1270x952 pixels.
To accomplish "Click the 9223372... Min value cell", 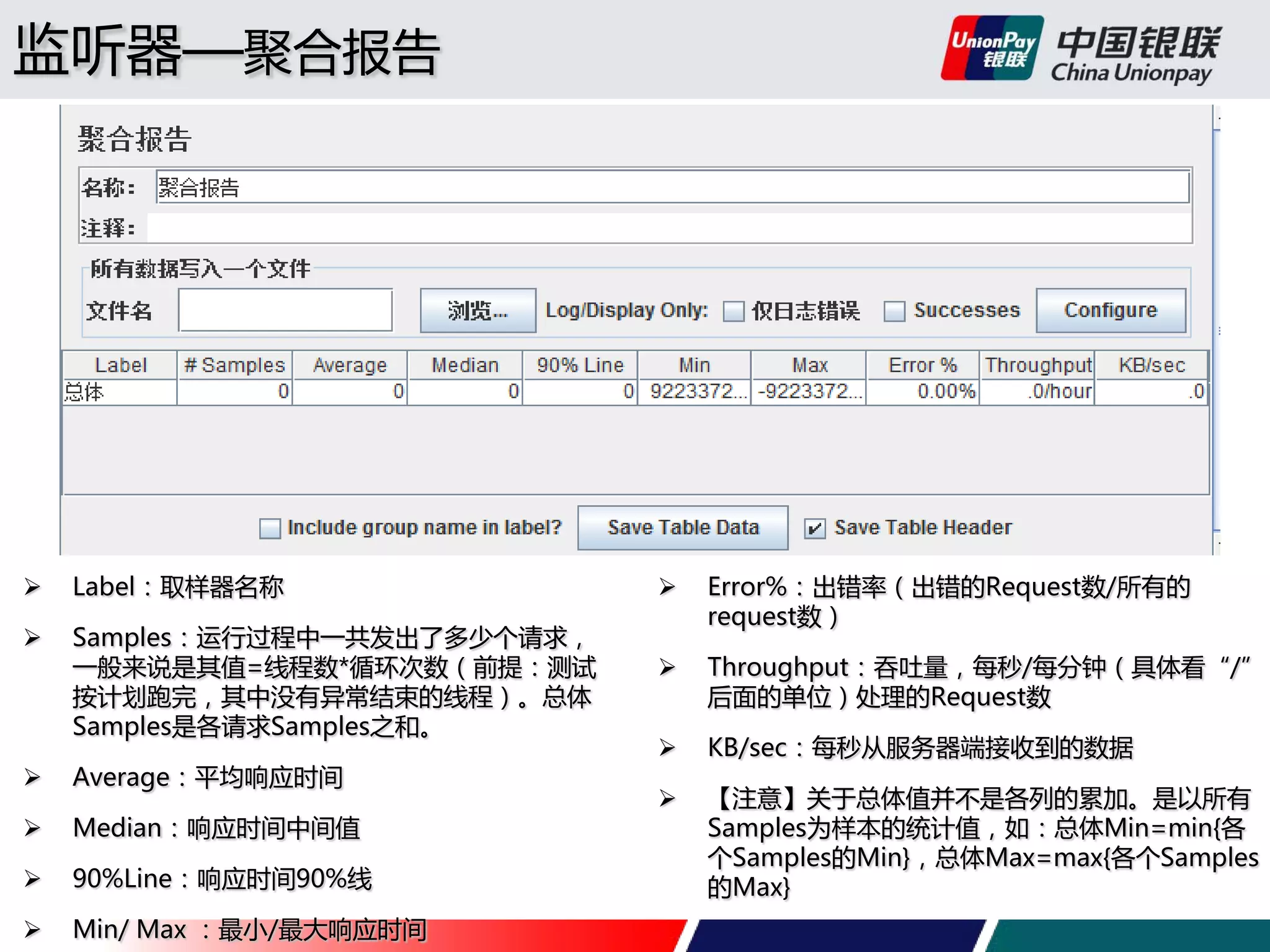I will click(x=695, y=392).
